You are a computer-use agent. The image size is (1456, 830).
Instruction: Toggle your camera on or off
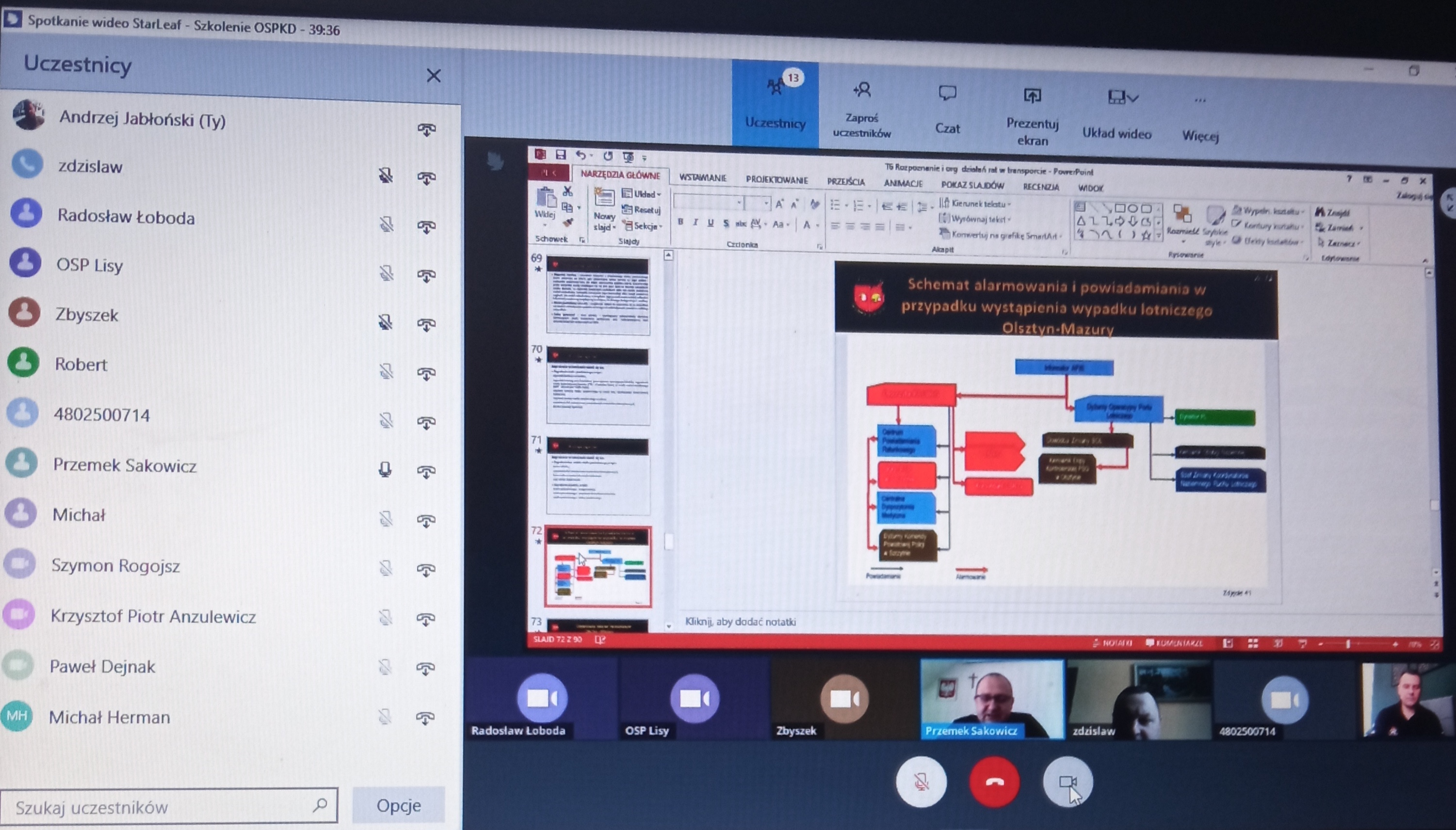pos(1068,782)
